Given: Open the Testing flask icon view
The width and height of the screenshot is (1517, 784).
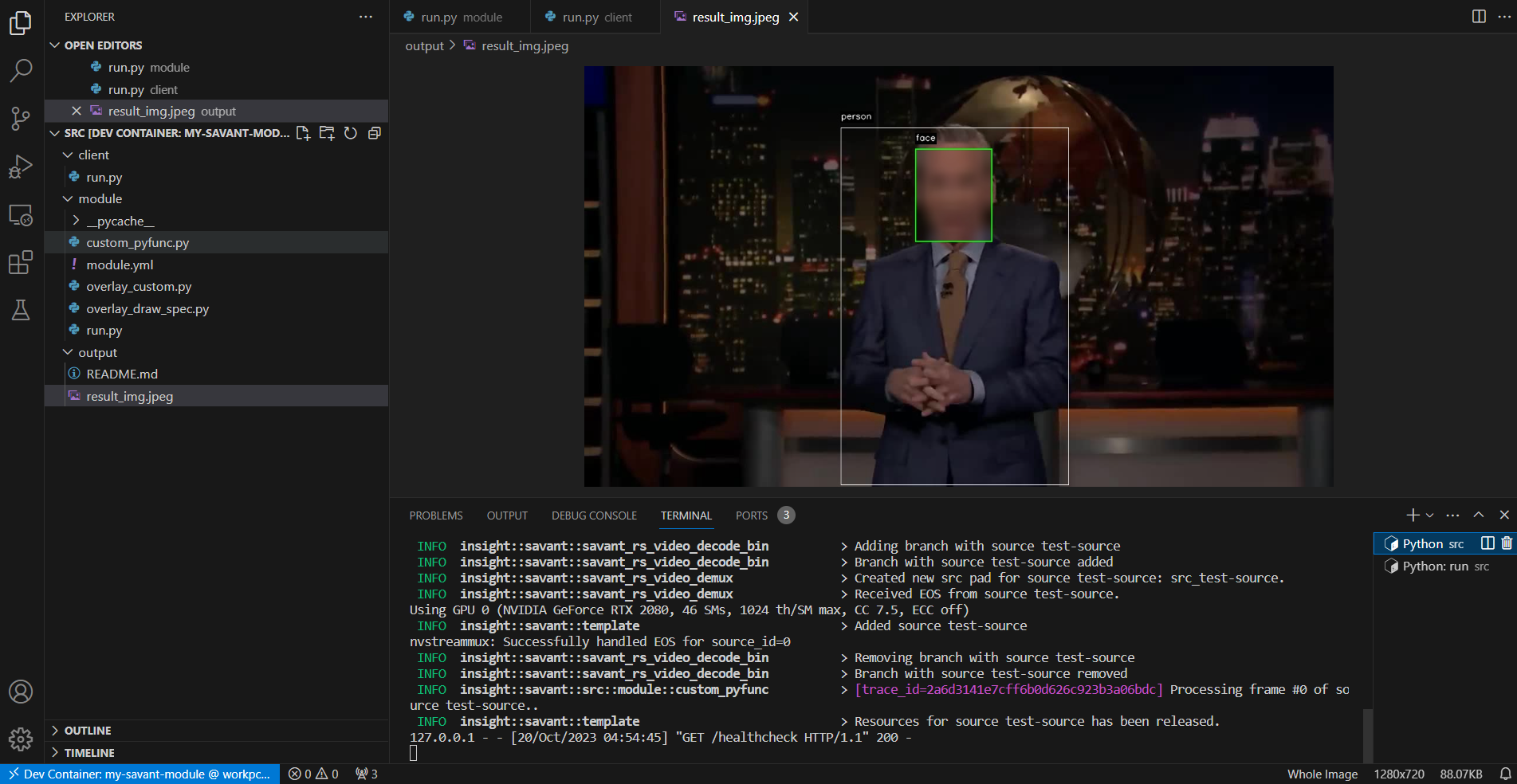Looking at the screenshot, I should [21, 310].
